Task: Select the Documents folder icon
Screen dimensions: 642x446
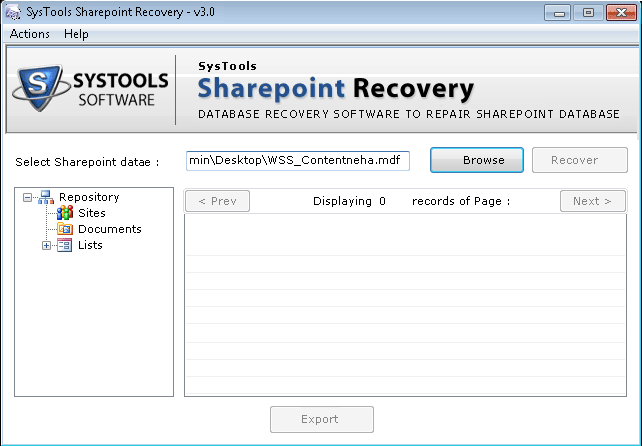Action: pyautogui.click(x=65, y=229)
